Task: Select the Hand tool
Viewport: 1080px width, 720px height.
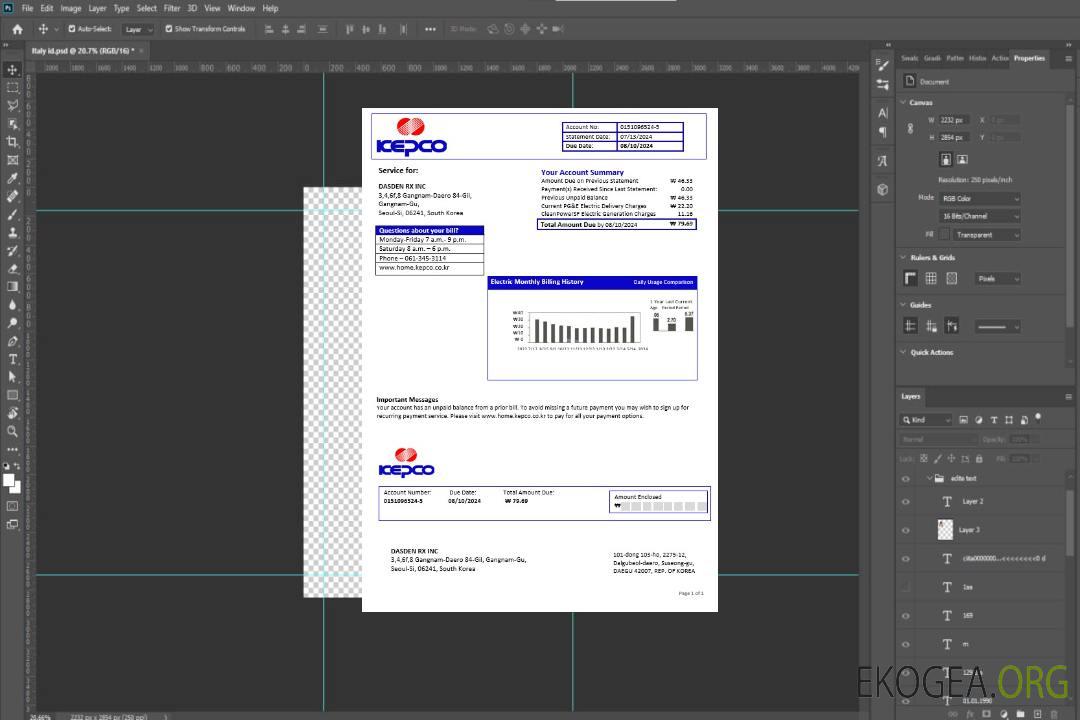Action: pos(12,413)
